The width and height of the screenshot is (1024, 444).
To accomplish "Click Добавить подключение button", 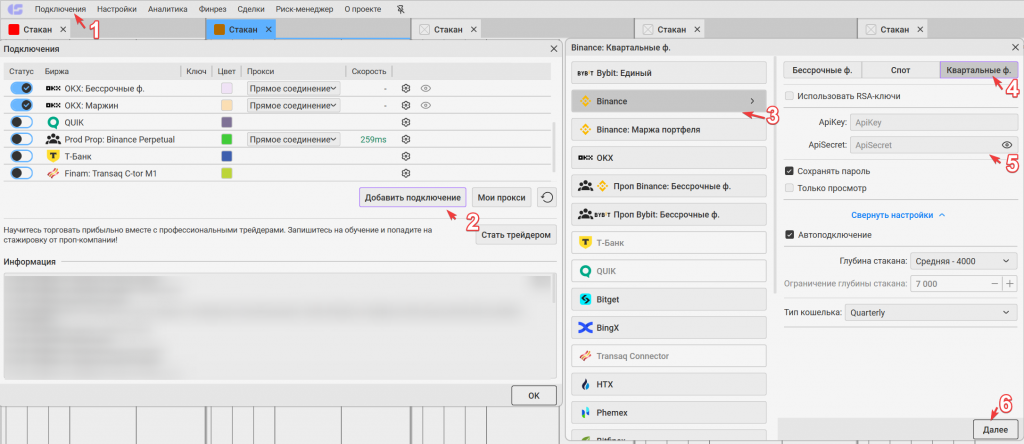I will (413, 197).
